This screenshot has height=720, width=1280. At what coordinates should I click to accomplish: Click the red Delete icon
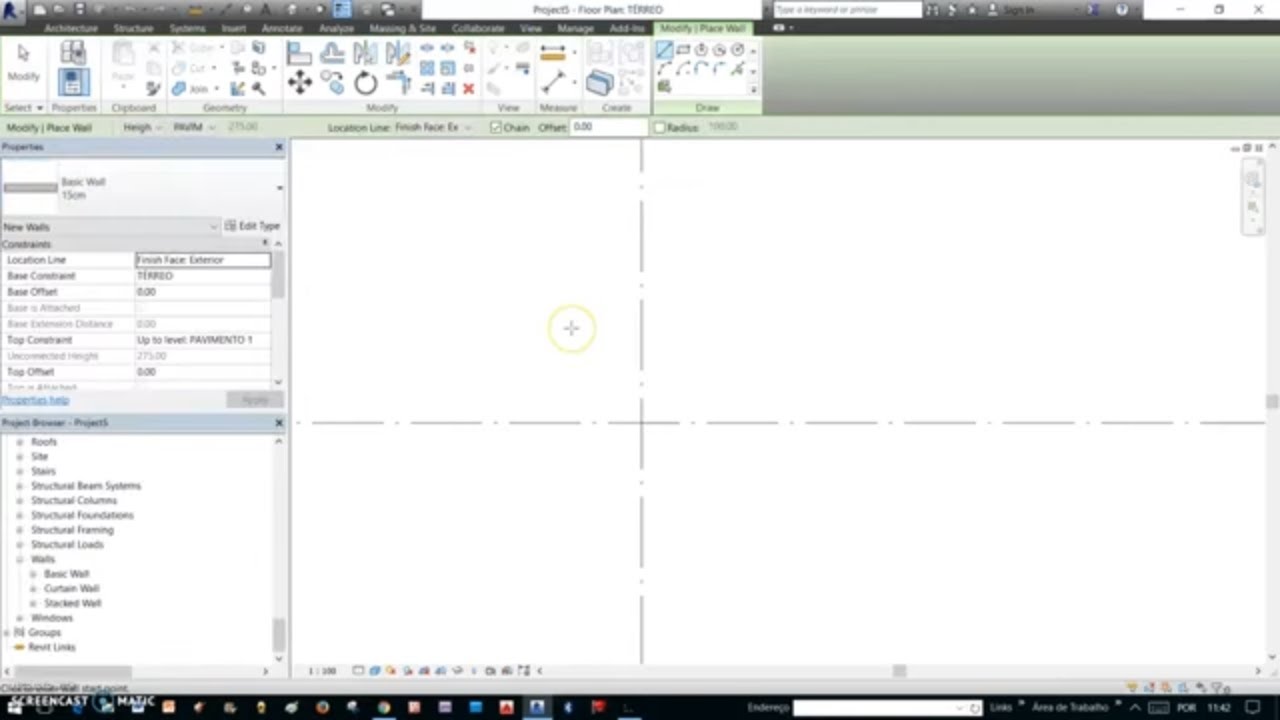click(x=468, y=89)
